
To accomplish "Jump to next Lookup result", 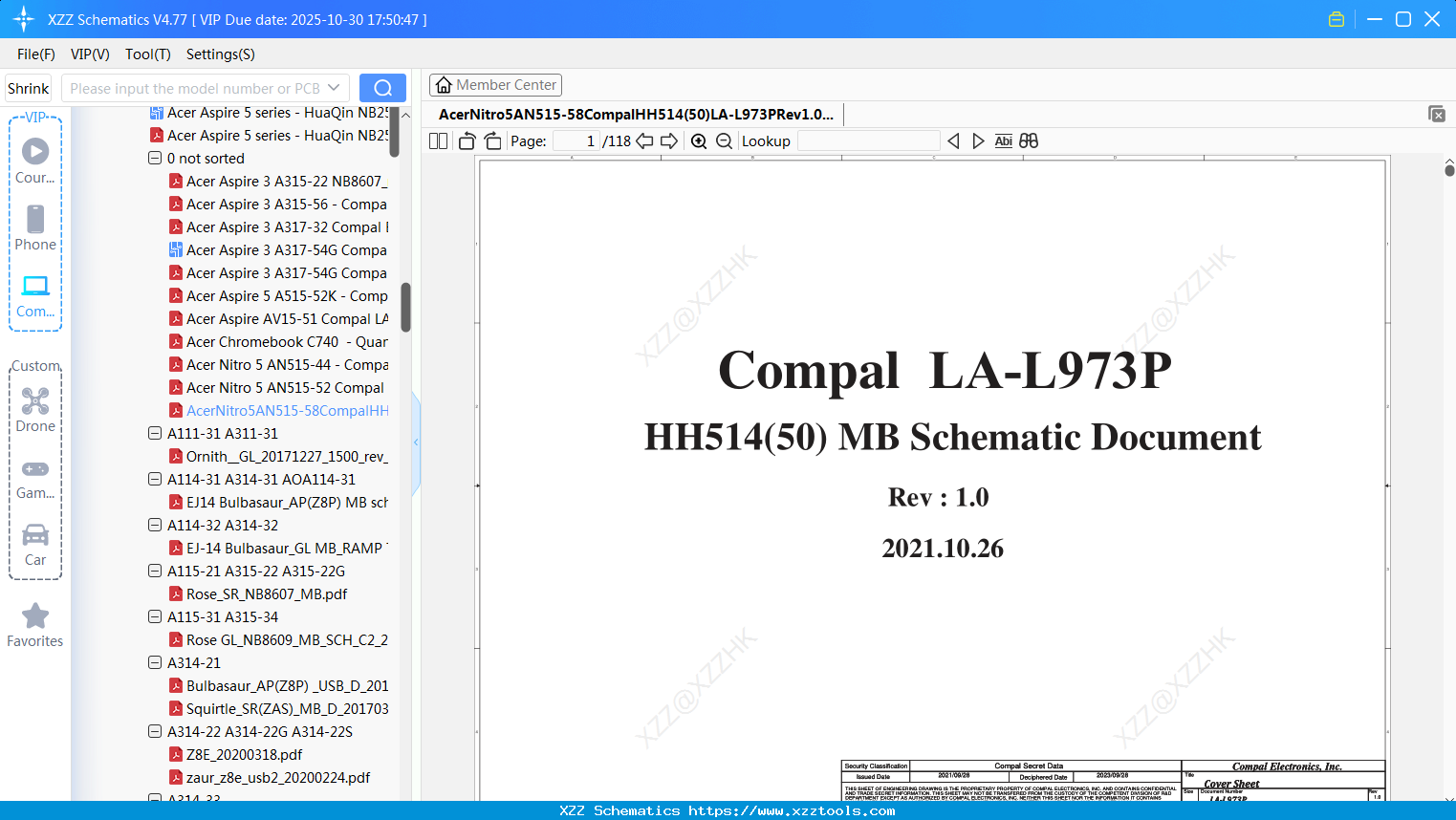I will 978,141.
